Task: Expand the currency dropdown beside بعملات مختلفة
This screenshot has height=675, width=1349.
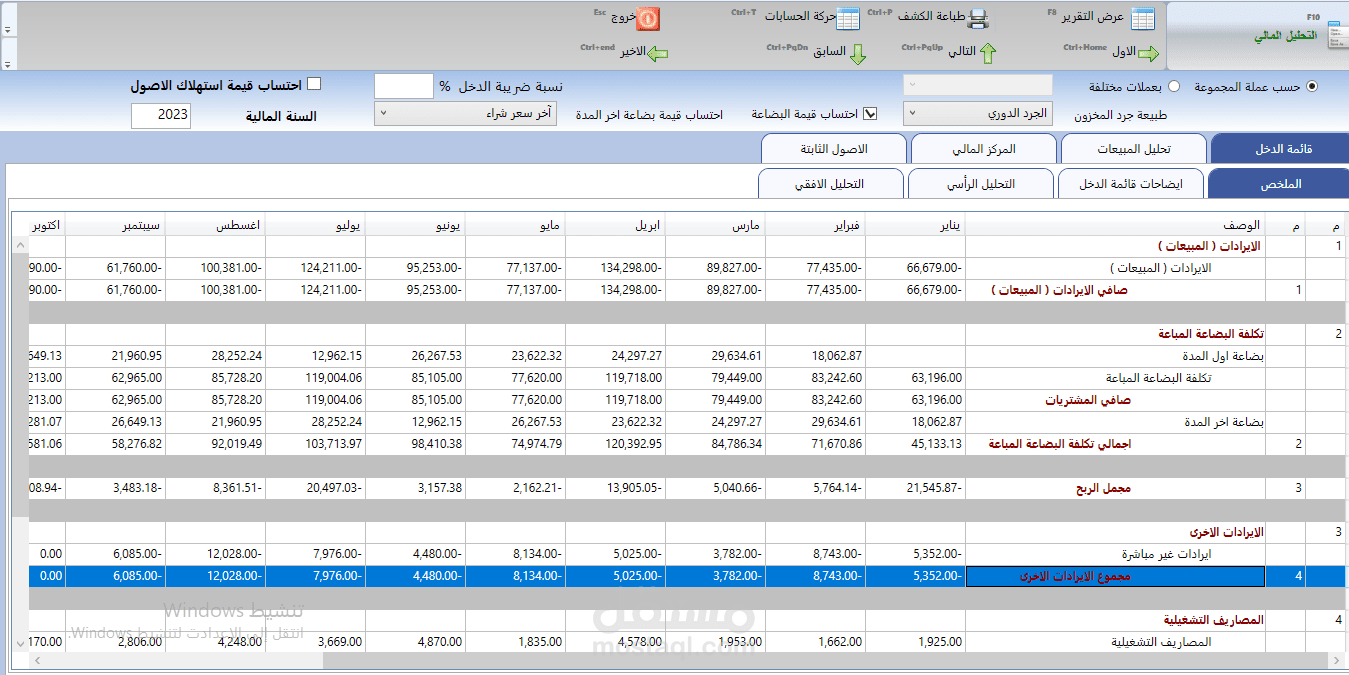Action: [912, 85]
